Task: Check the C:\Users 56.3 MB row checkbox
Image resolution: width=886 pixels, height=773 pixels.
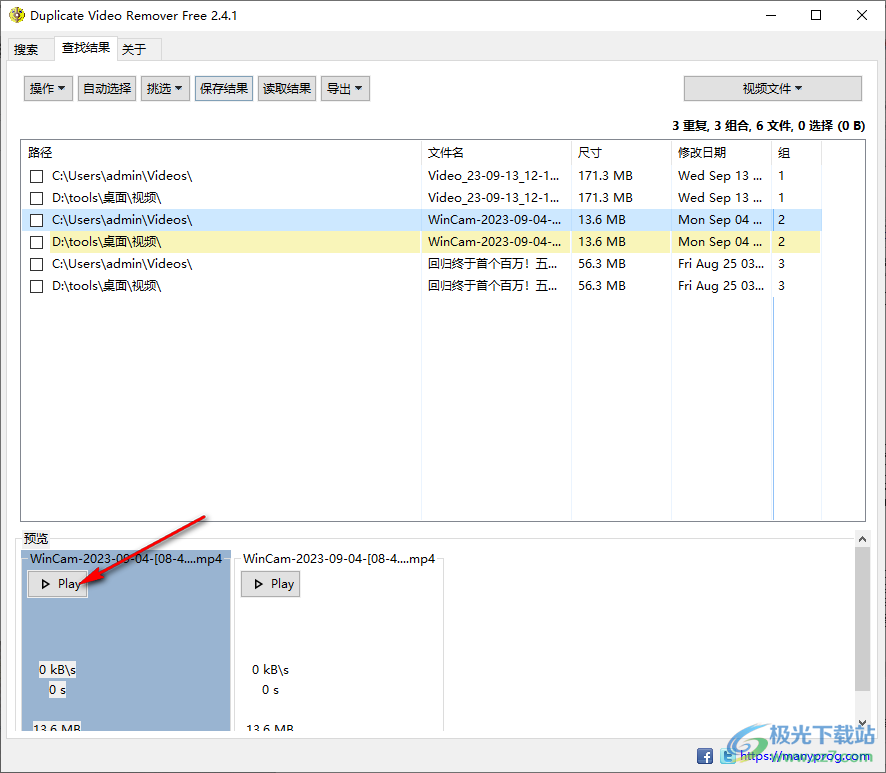Action: 37,264
